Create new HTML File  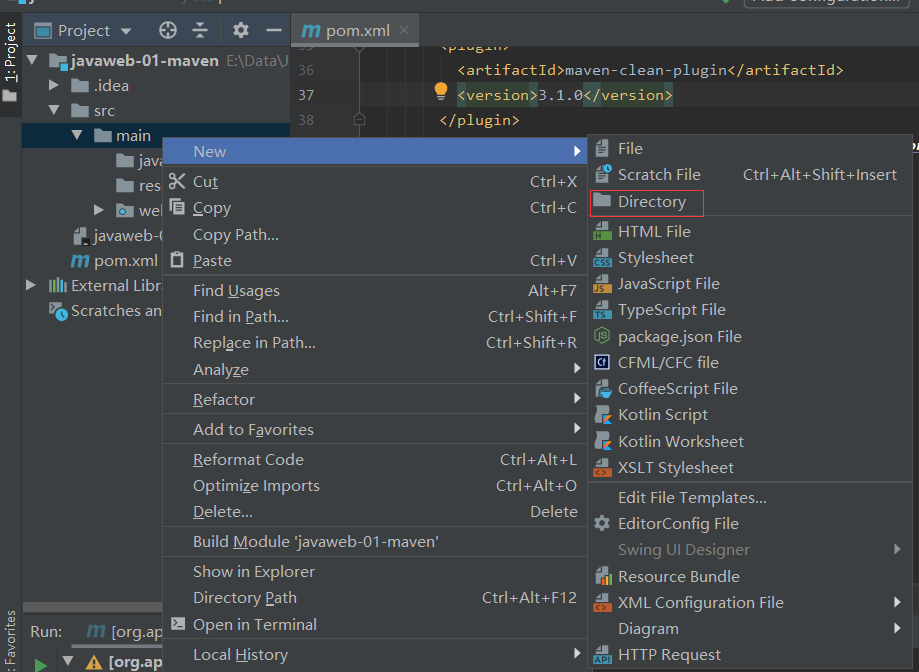point(750,231)
